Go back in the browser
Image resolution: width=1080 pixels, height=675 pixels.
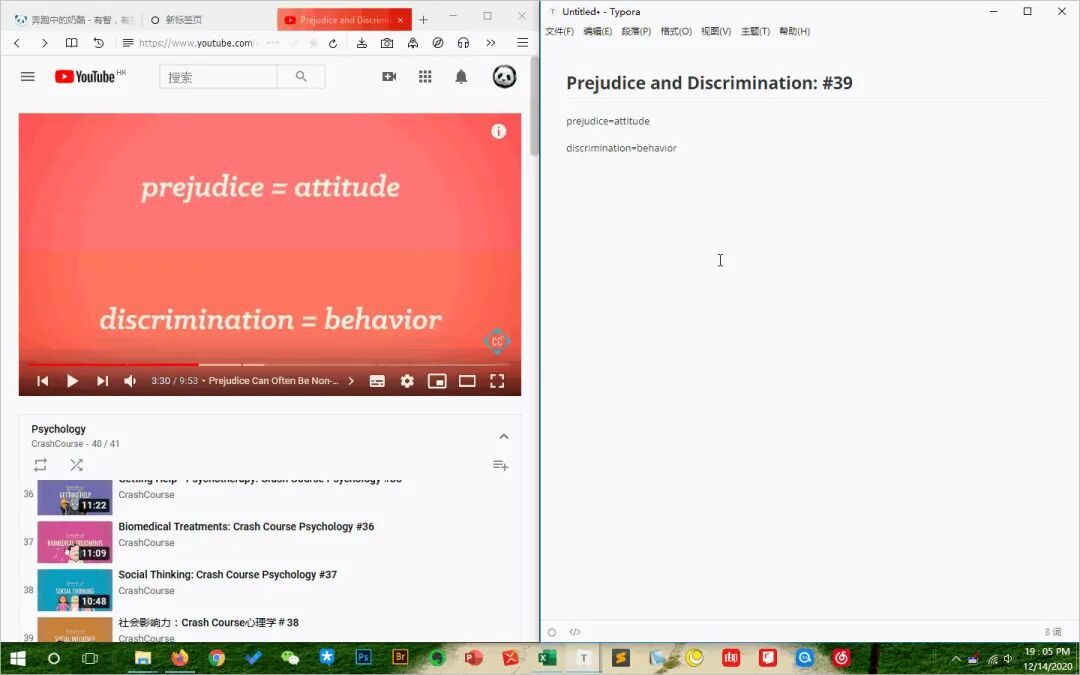click(x=17, y=43)
